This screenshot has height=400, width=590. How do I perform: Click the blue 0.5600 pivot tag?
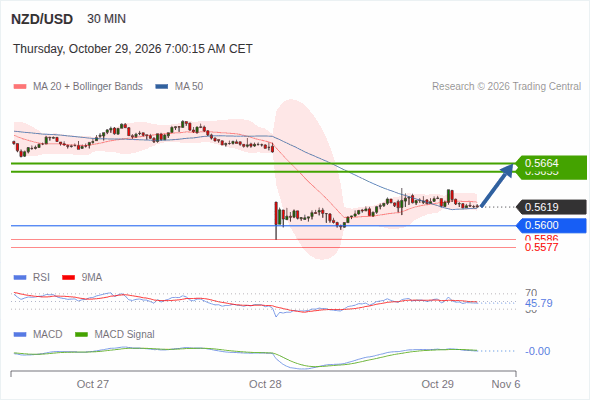click(x=551, y=225)
